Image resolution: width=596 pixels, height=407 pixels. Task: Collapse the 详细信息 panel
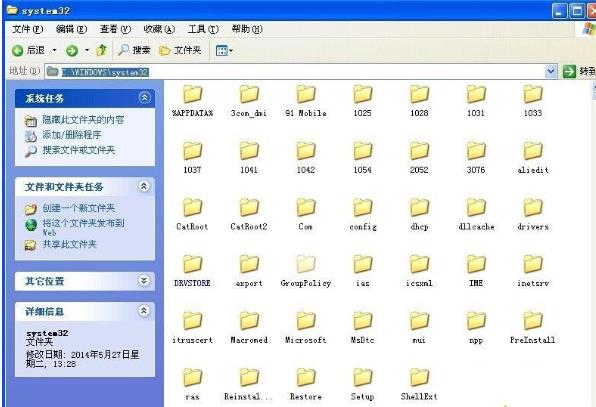144,311
